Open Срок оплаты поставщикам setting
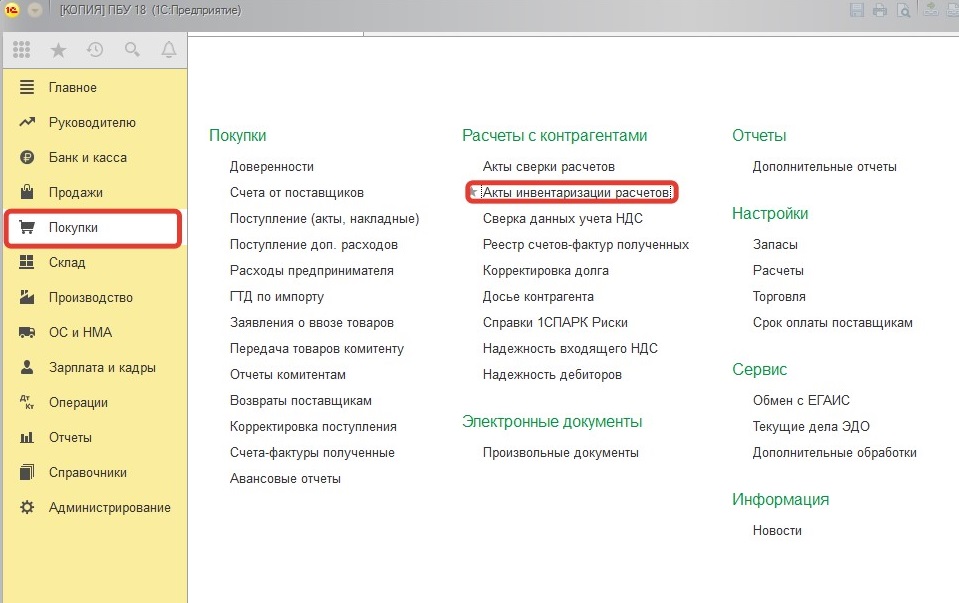The image size is (959, 603). click(x=832, y=322)
